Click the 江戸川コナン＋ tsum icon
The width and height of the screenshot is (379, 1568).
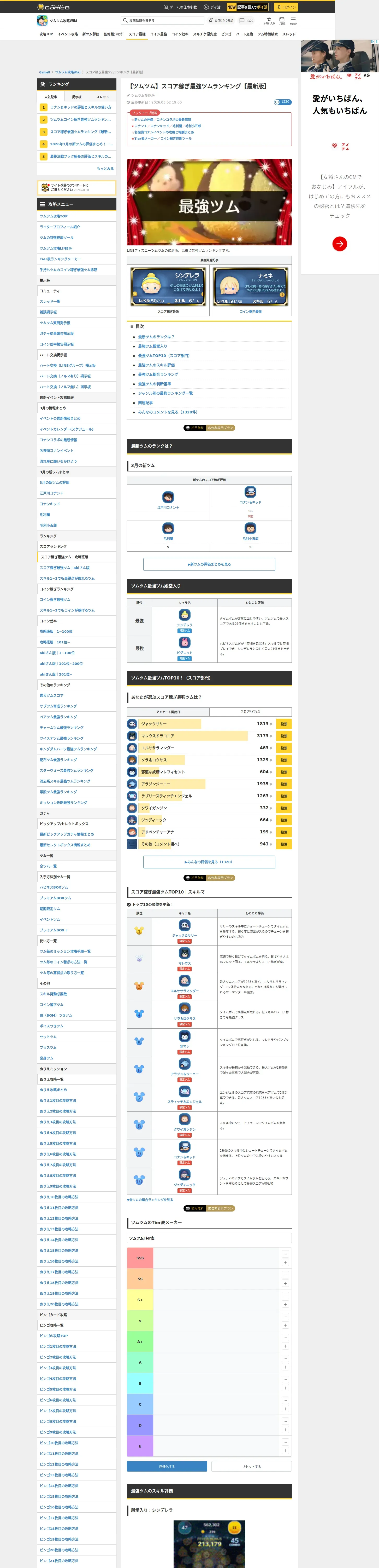[168, 497]
